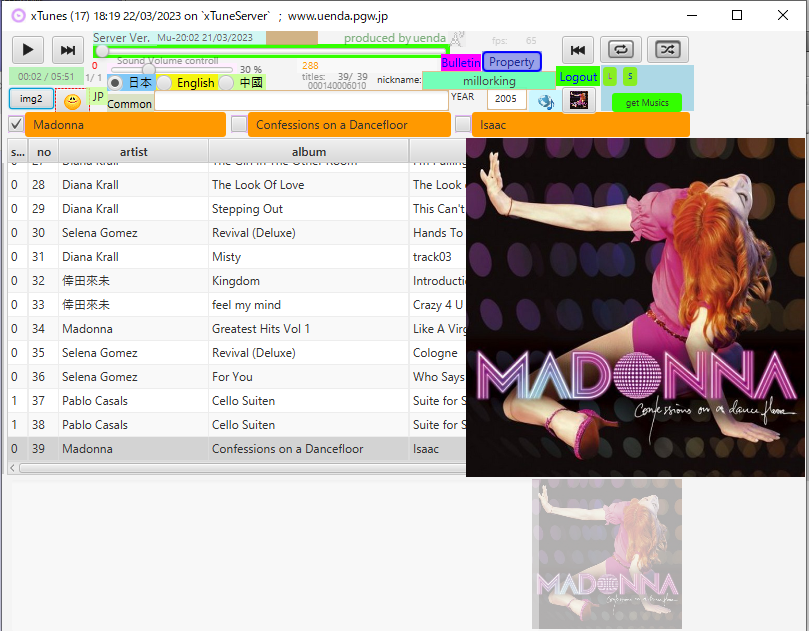This screenshot has height=631, width=809.
Task: Click the Logout button
Action: 578,77
